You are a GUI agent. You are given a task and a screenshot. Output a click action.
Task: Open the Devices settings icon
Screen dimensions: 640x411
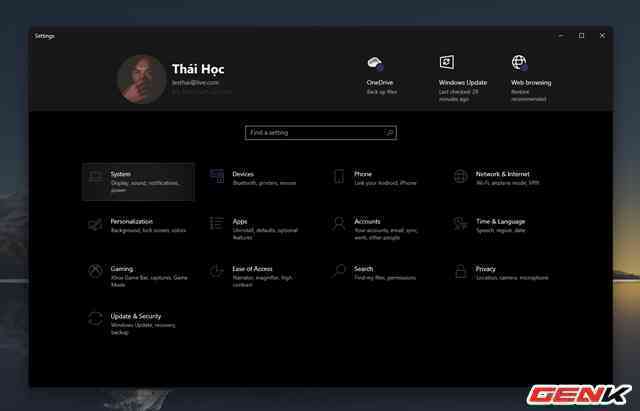[x=217, y=176]
